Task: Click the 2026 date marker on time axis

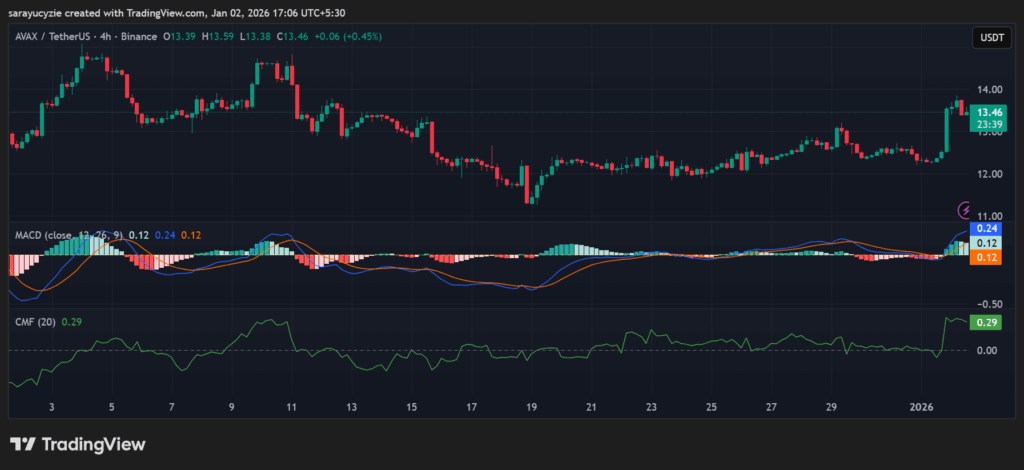Action: (921, 407)
